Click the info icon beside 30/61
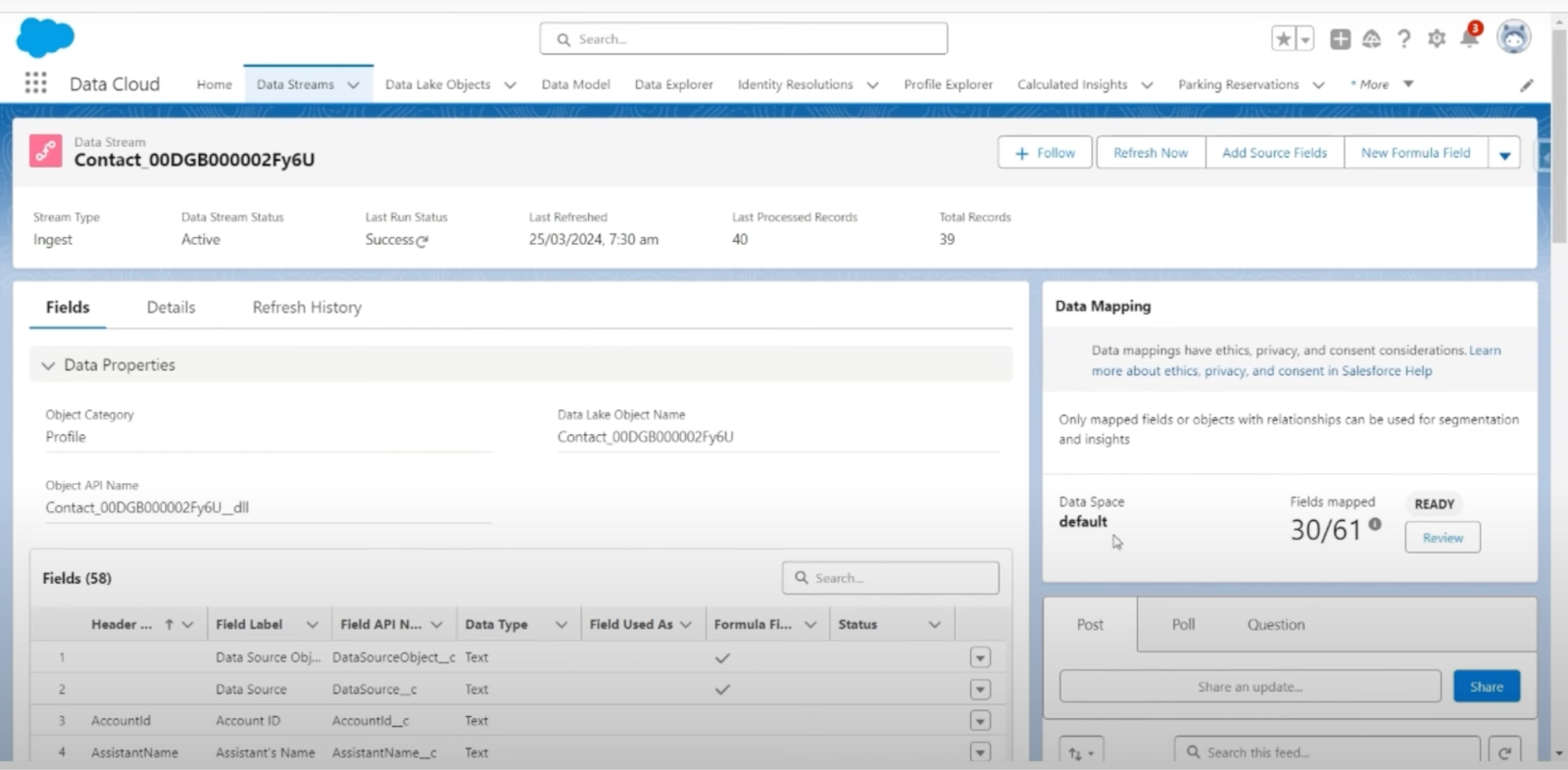The image size is (1568, 770). (1375, 524)
